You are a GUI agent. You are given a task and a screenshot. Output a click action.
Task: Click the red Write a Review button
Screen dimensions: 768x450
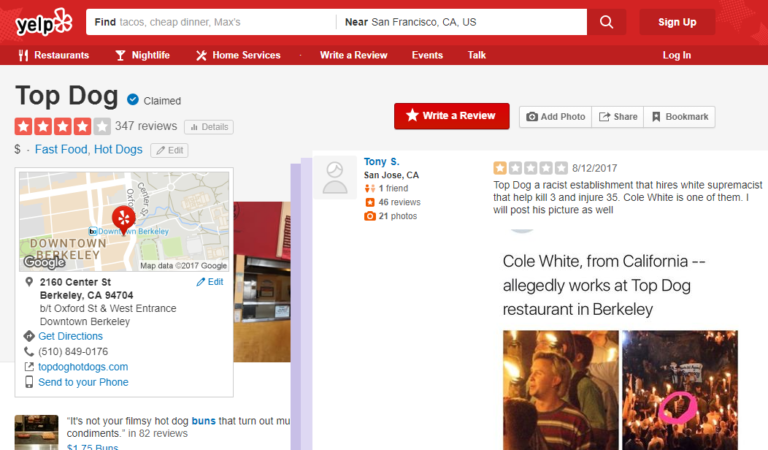(x=452, y=116)
